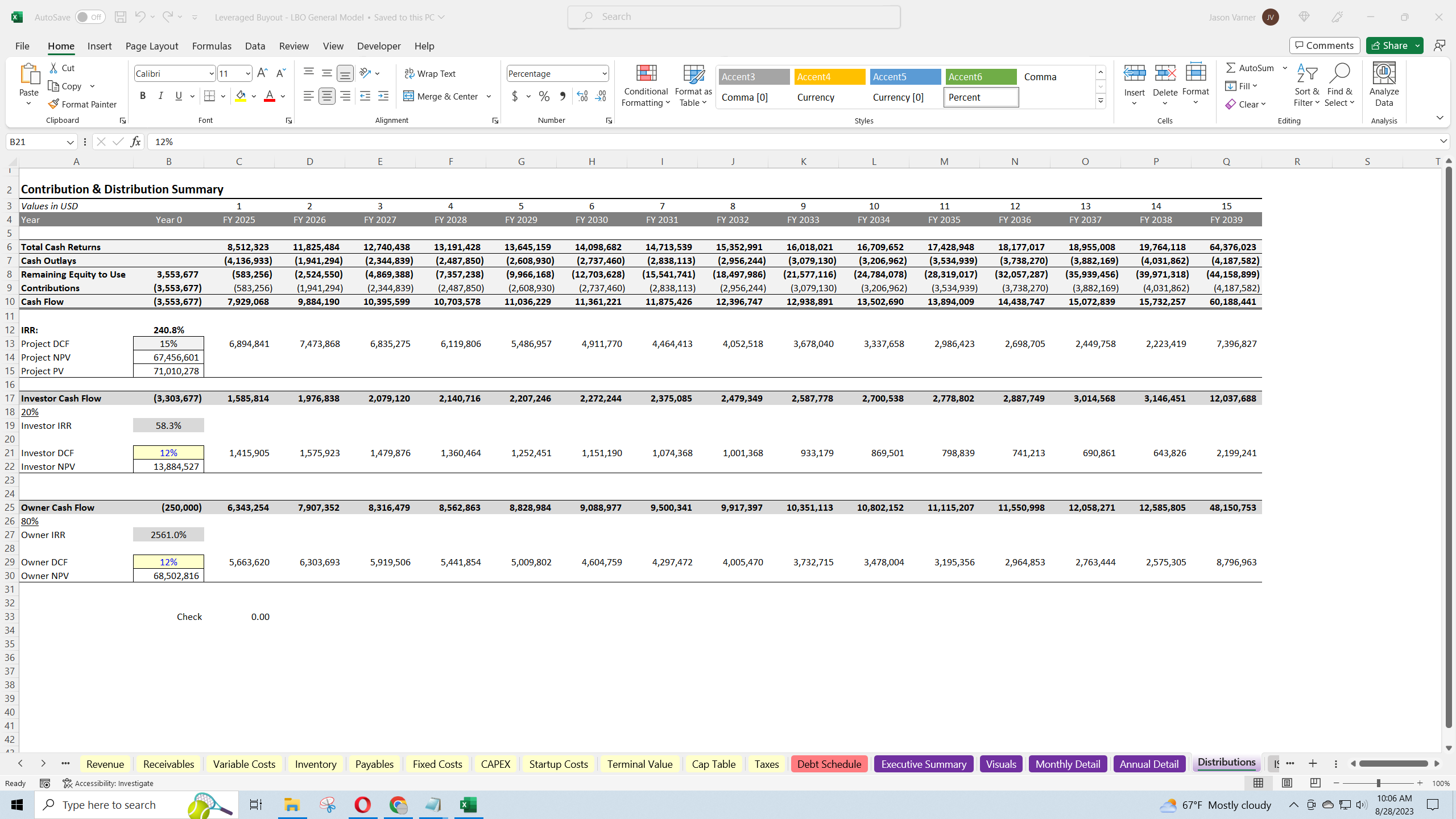The image size is (1456, 819).
Task: Open Find & Select magnifier
Action: 1339,85
